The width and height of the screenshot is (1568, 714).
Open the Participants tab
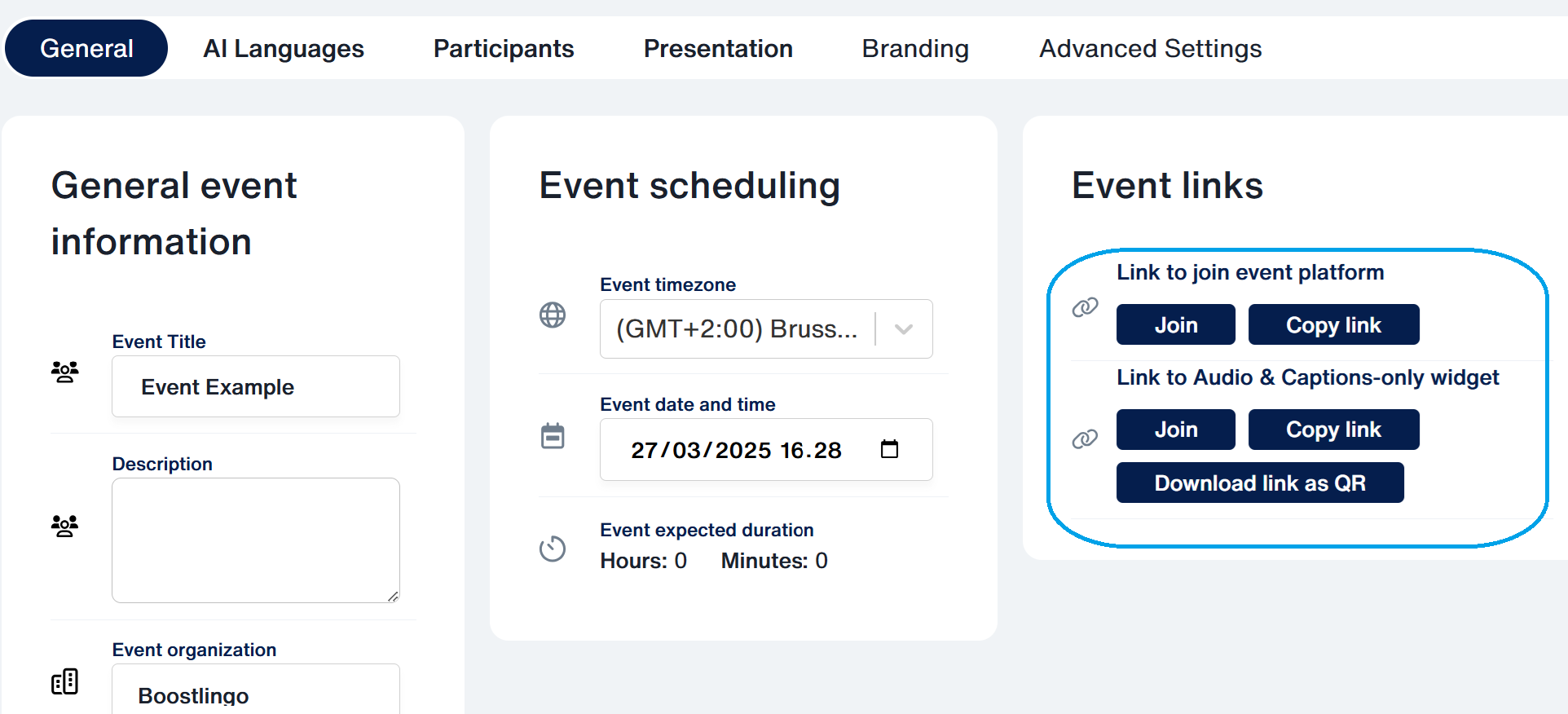pyautogui.click(x=504, y=48)
